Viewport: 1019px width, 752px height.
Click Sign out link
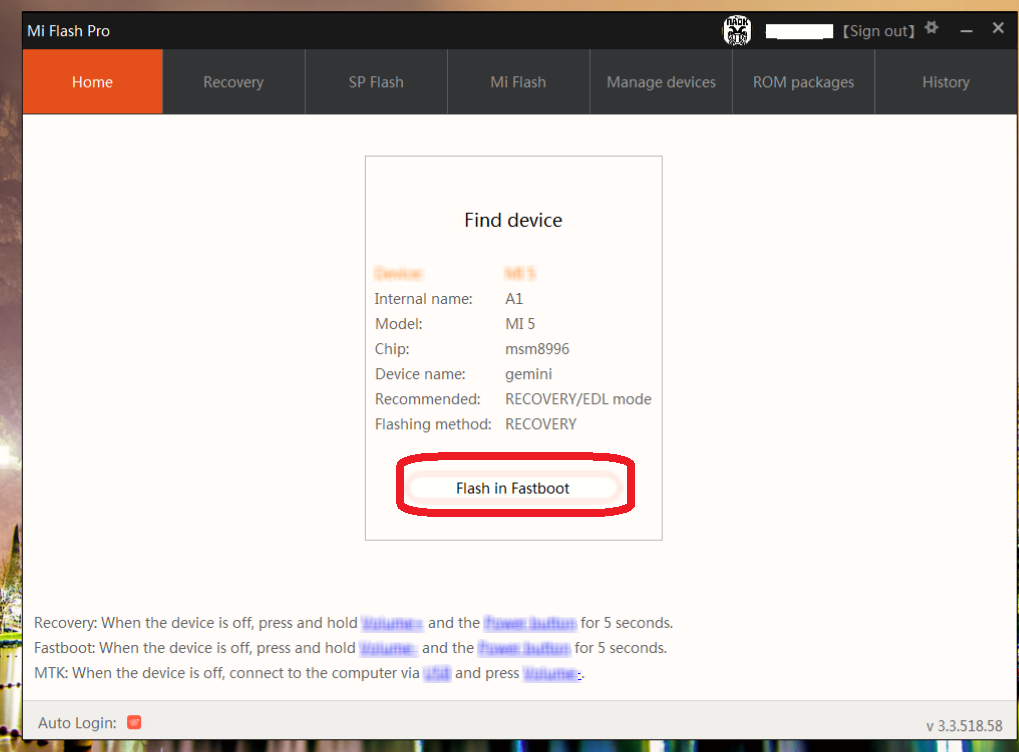(879, 31)
